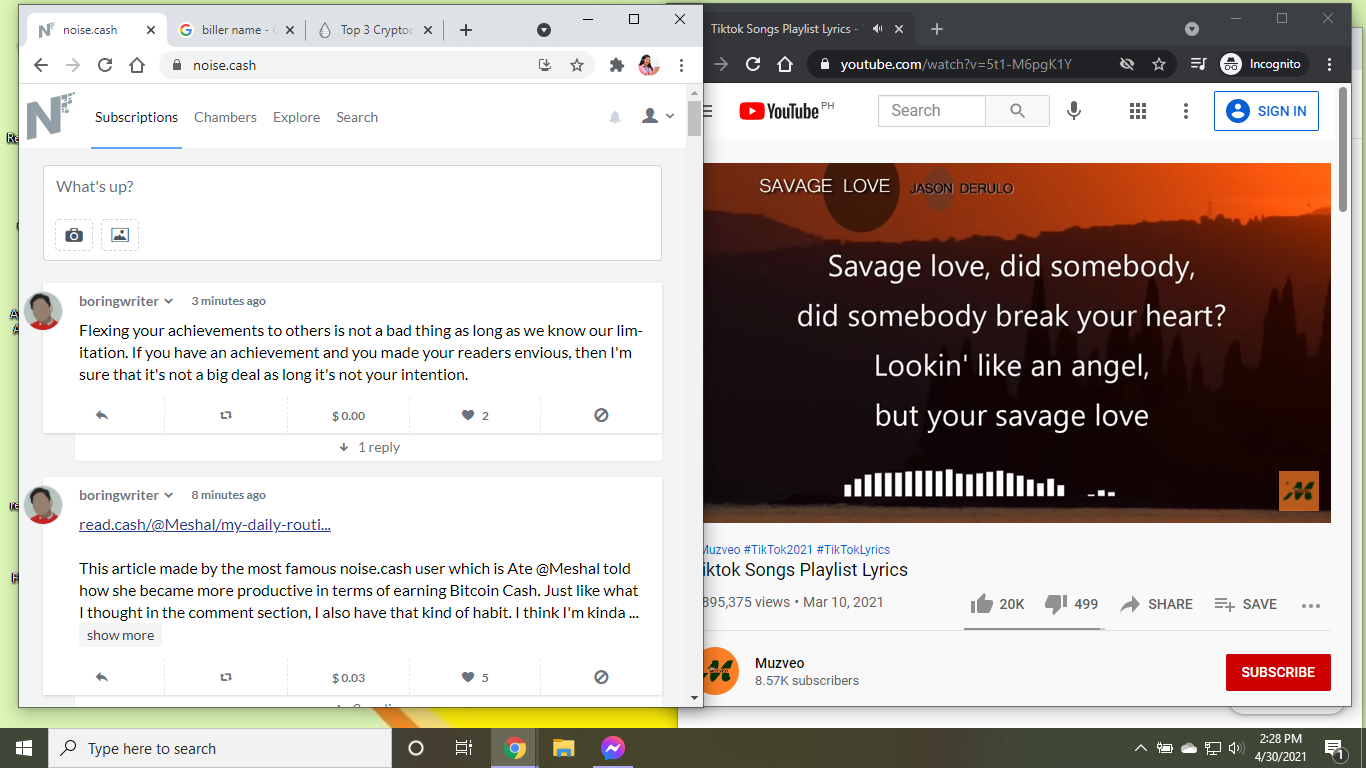Click the more actions dots below video
Screen dimensions: 1366x768
click(1311, 604)
